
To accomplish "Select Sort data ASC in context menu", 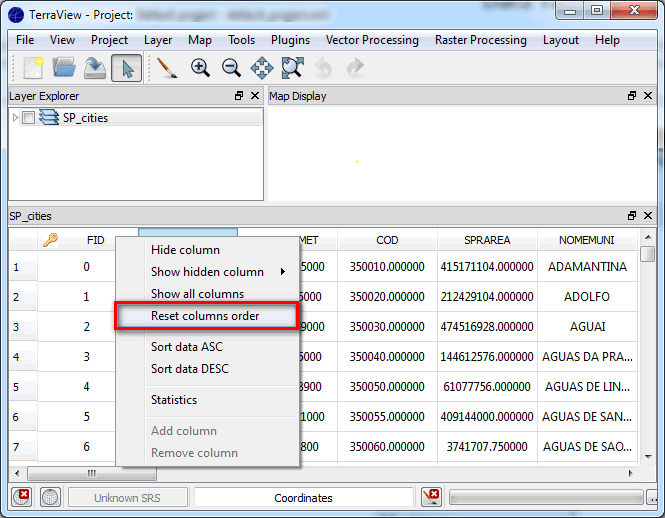I will [187, 347].
